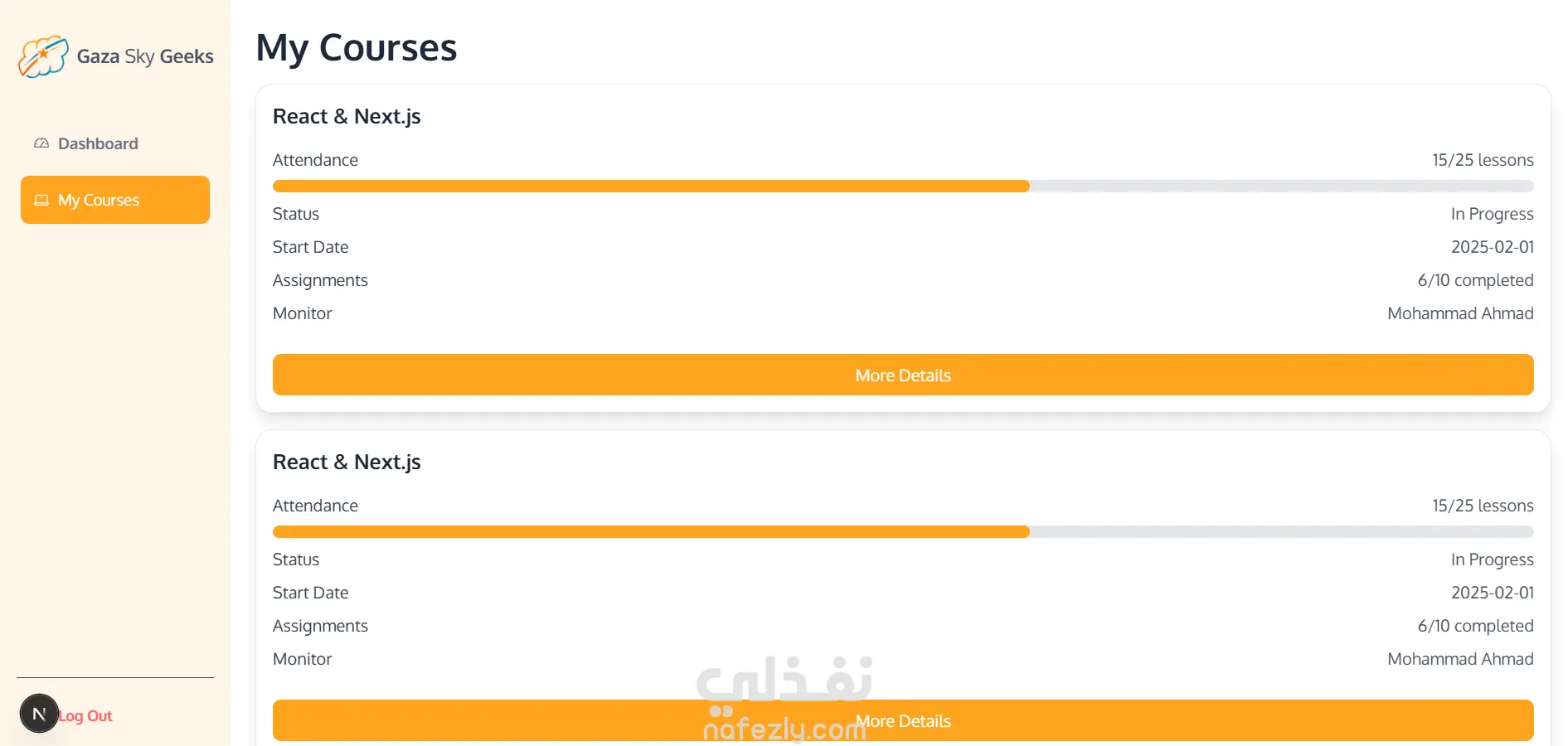
Task: Click the Dashboard gauge icon in sidebar
Action: pos(41,143)
